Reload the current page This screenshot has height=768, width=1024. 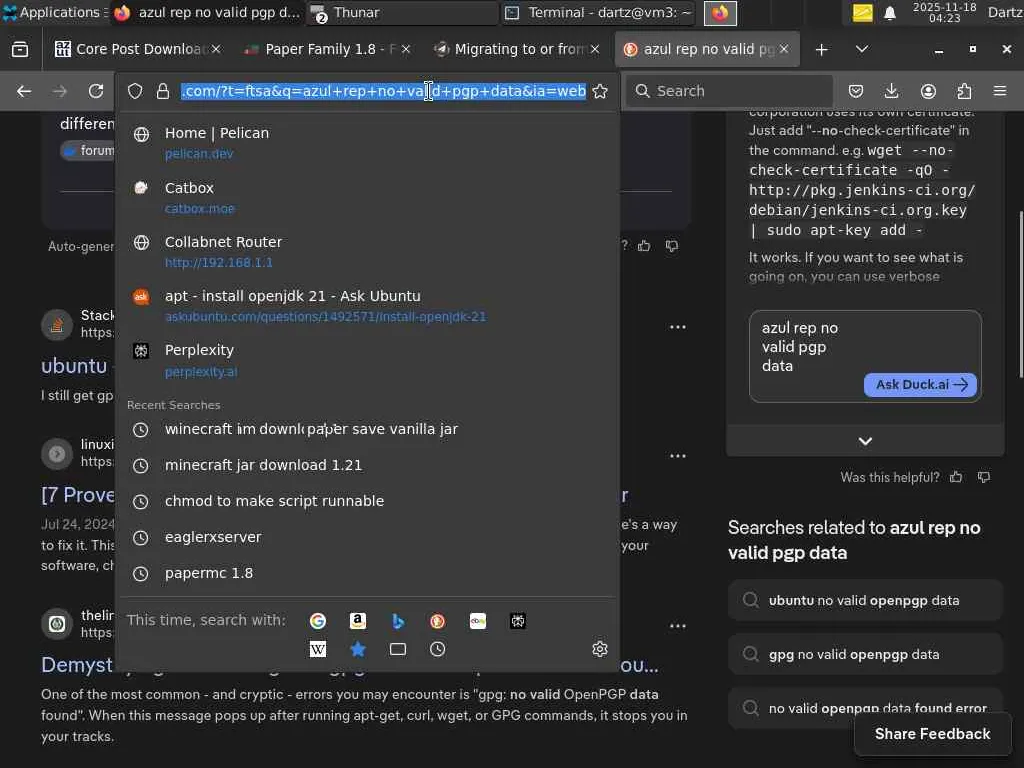click(96, 91)
